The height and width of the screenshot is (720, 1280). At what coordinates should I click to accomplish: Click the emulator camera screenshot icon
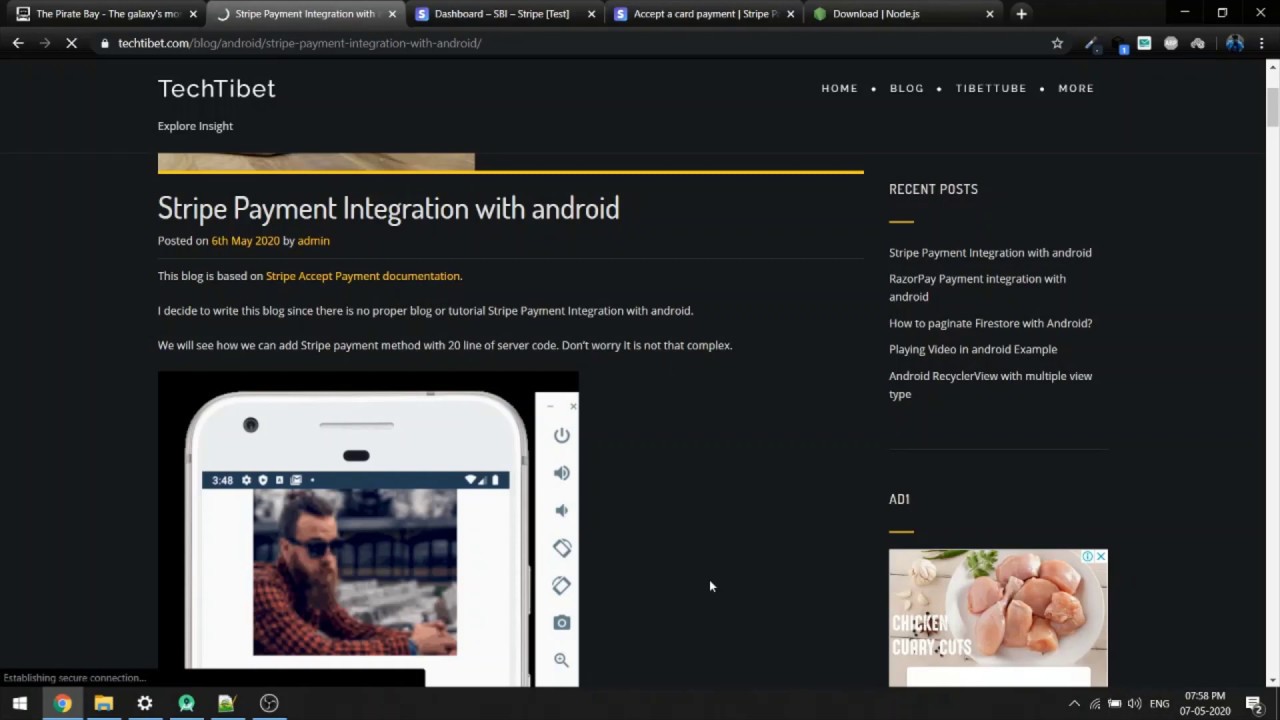(x=562, y=622)
